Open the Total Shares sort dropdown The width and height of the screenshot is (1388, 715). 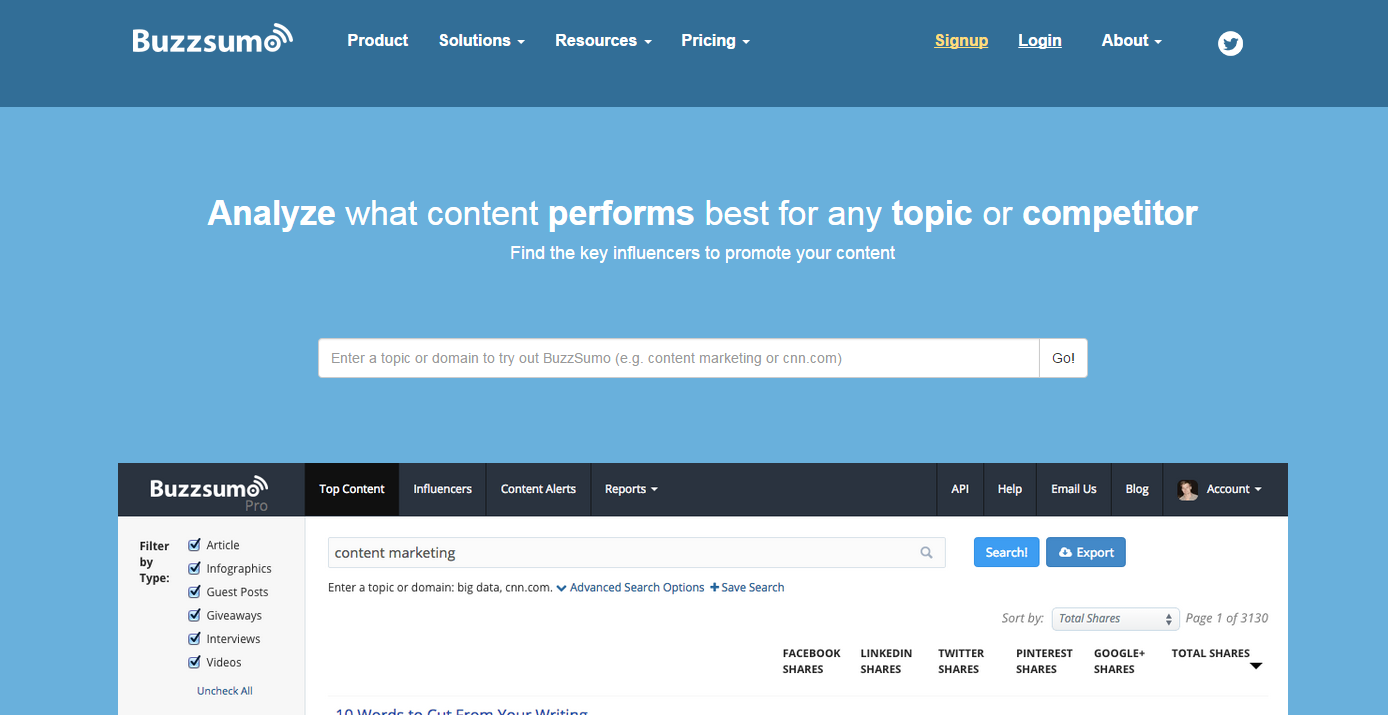click(1116, 618)
